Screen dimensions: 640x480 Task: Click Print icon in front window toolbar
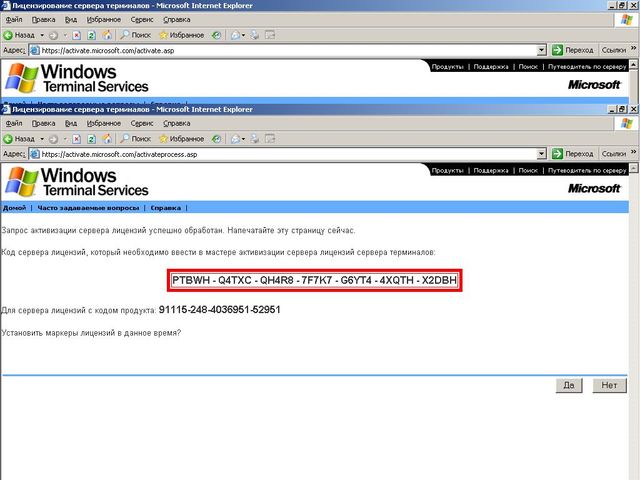255,139
